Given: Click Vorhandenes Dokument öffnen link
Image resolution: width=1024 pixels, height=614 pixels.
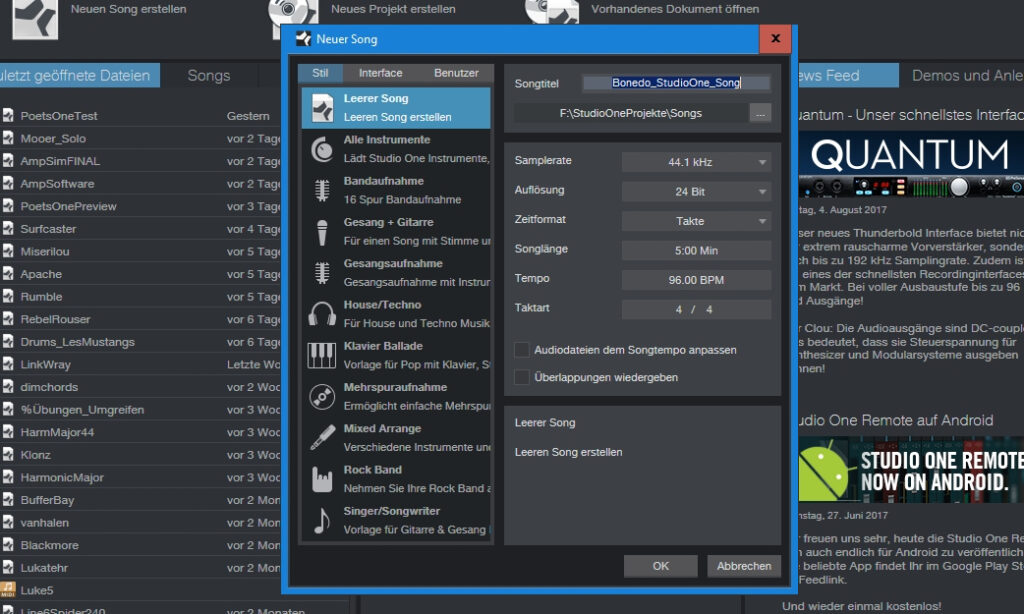Looking at the screenshot, I should (x=675, y=9).
